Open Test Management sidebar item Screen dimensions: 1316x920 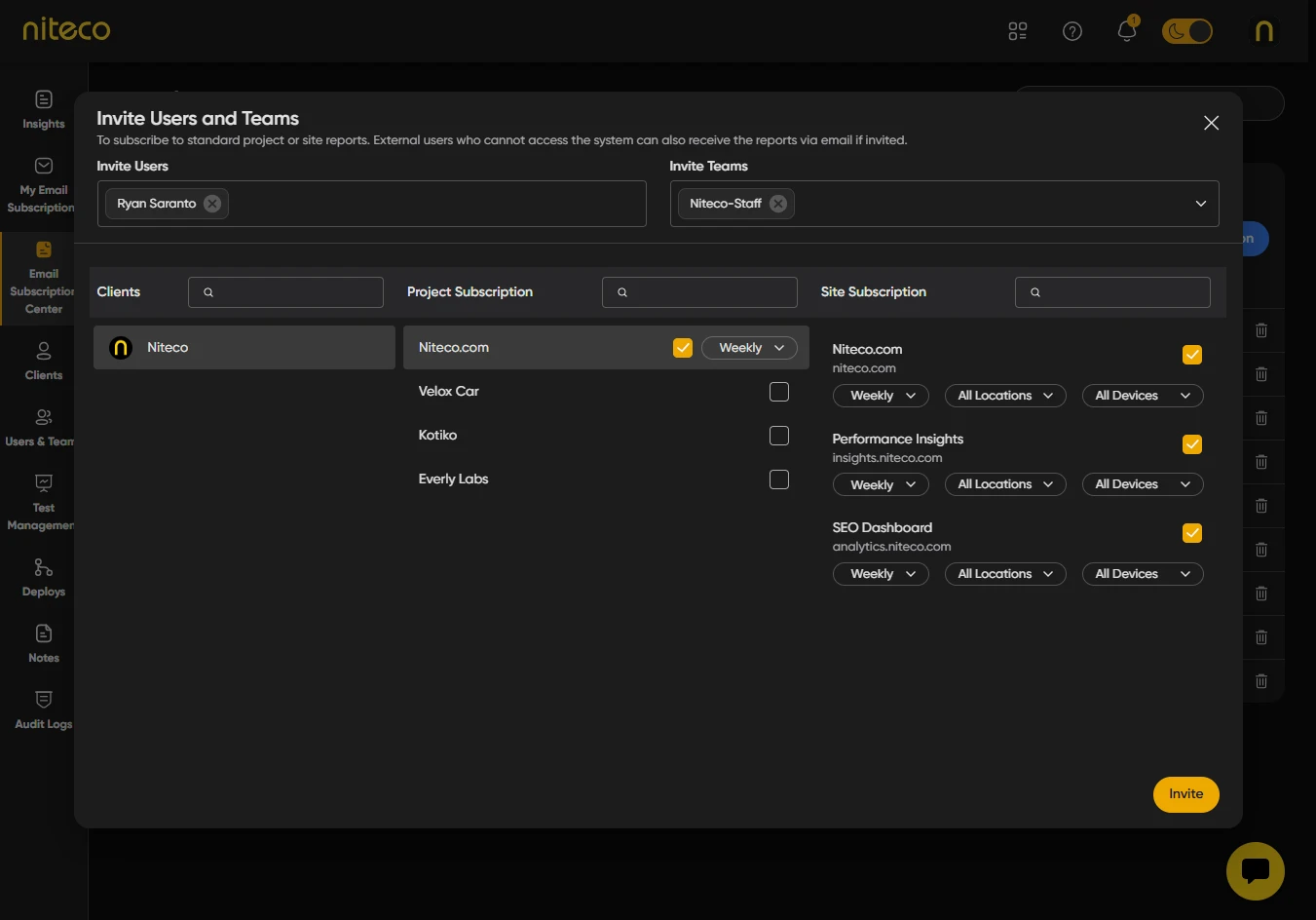[x=41, y=503]
